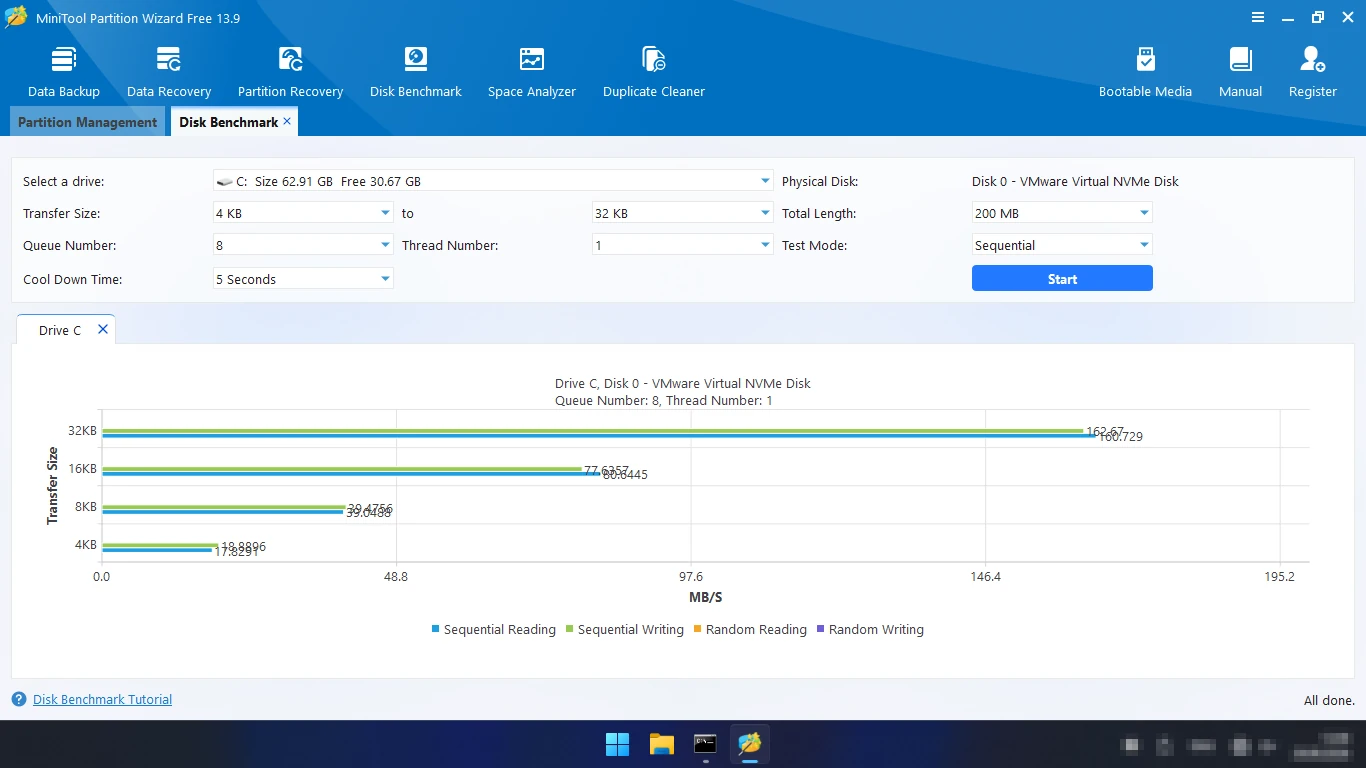Open the Space Analyzer tool
Screen dimensions: 1366x768
pos(532,71)
